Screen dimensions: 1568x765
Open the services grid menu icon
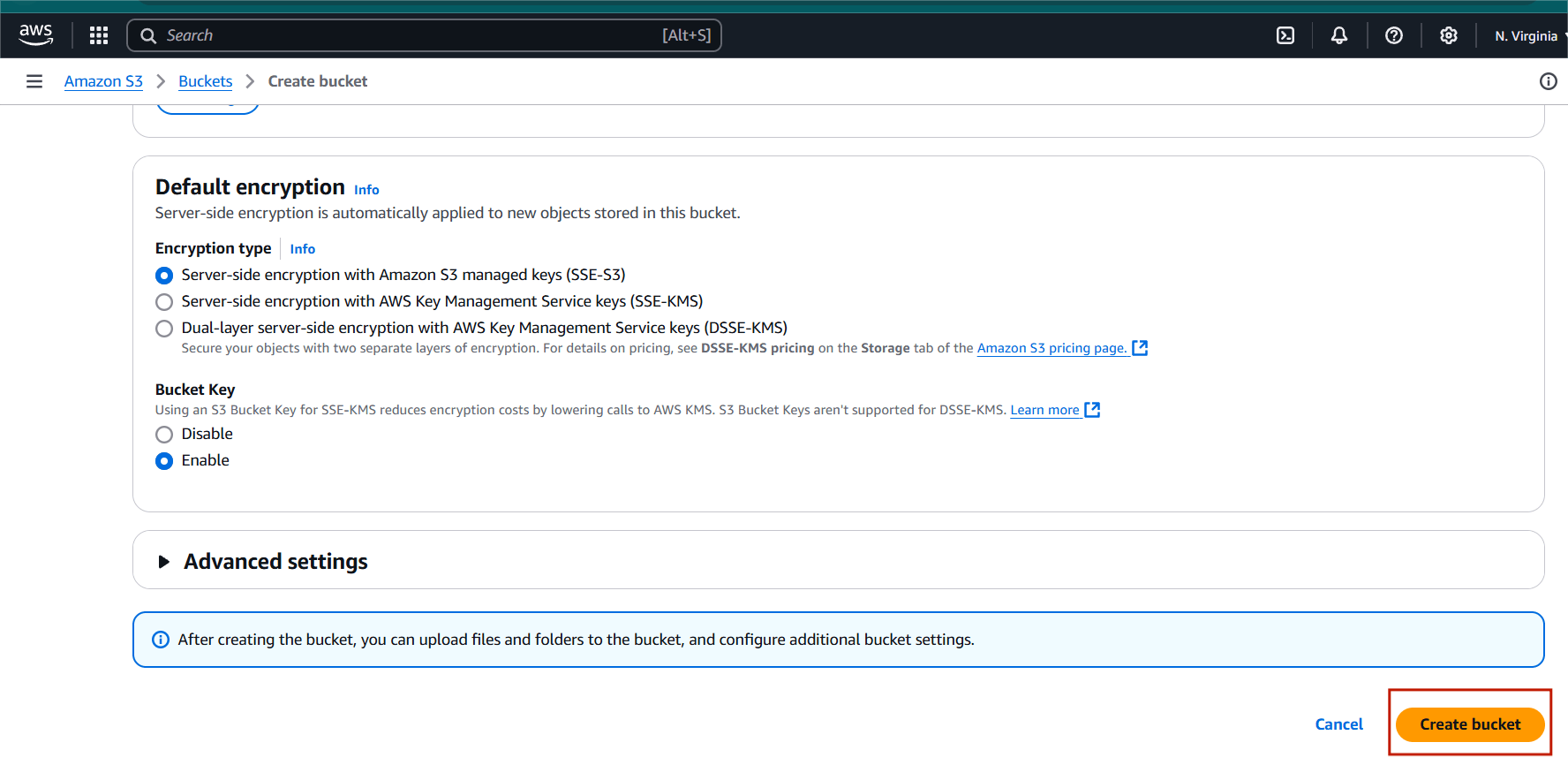(x=99, y=35)
